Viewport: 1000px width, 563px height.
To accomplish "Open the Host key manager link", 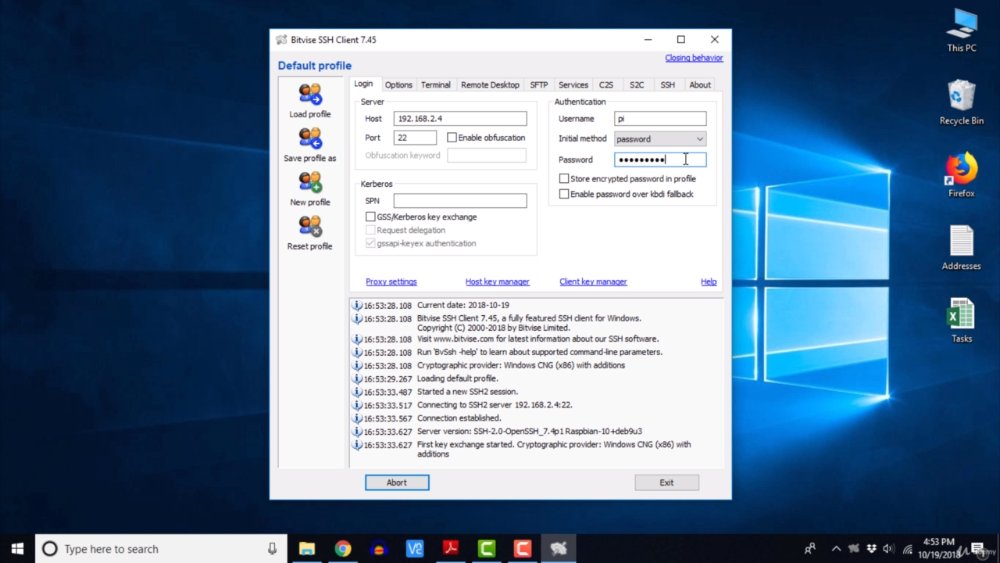I will [497, 282].
